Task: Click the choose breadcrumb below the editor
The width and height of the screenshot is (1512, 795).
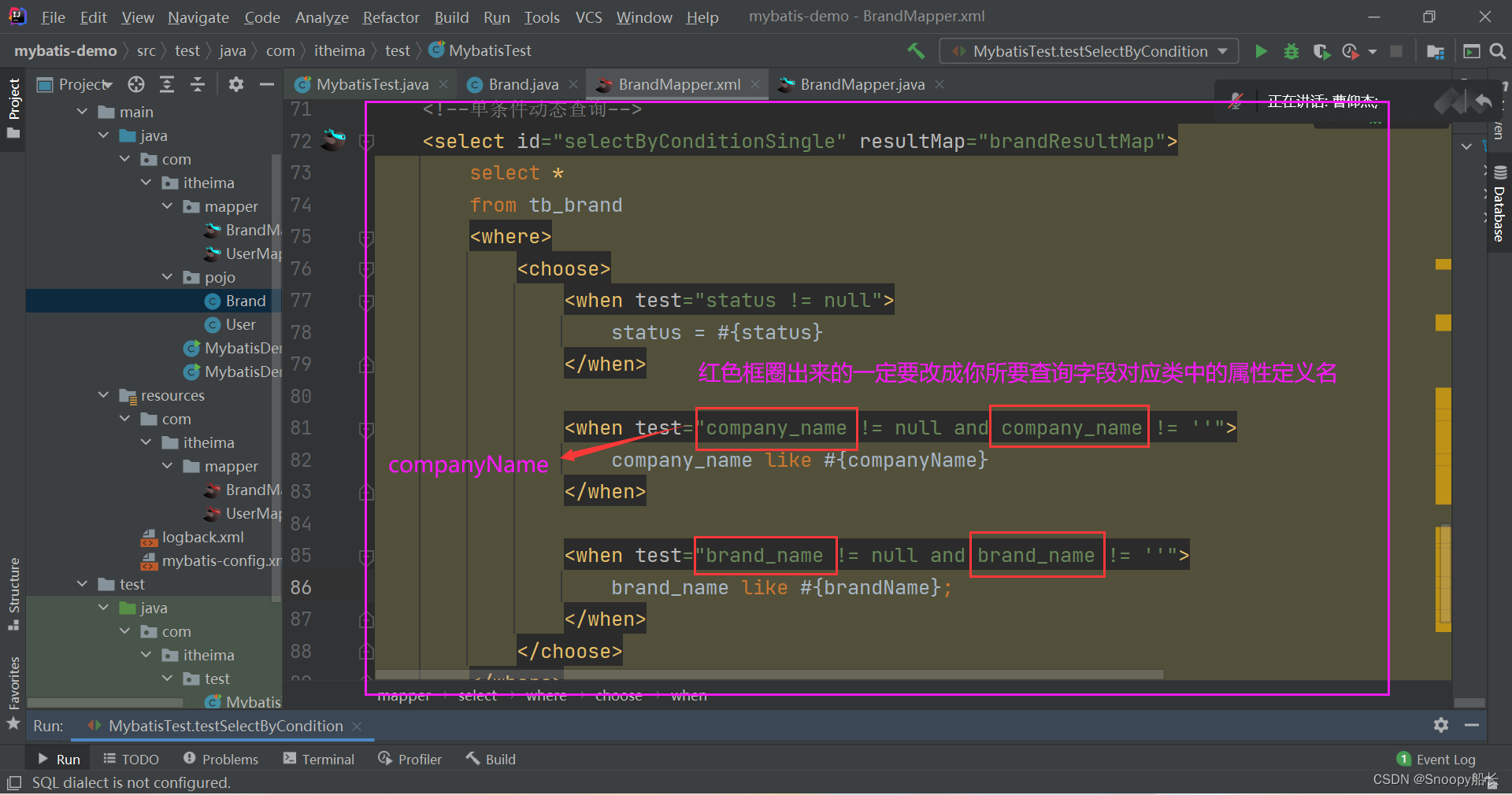Action: (618, 696)
